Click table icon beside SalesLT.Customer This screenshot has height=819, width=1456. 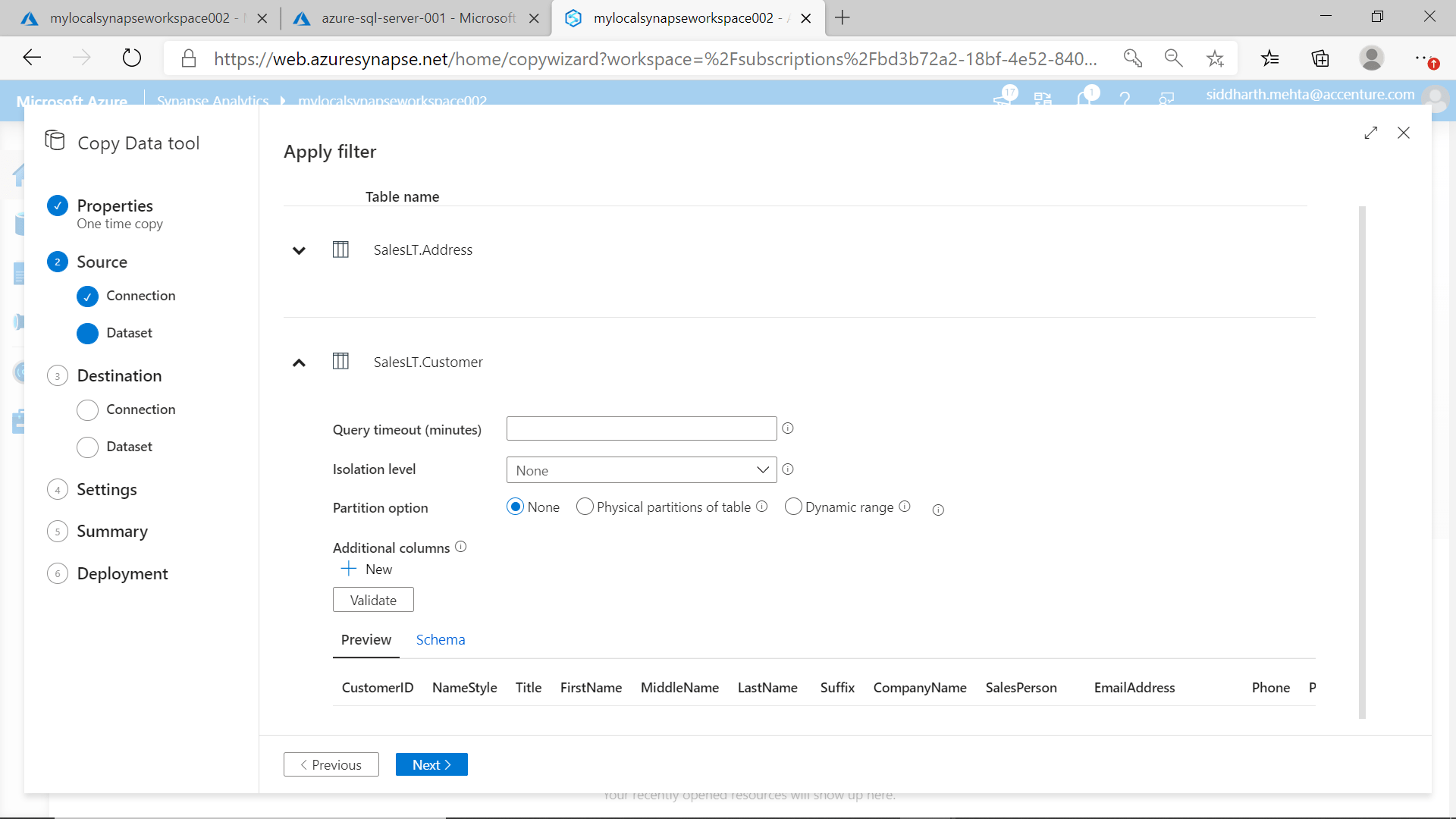click(x=340, y=362)
